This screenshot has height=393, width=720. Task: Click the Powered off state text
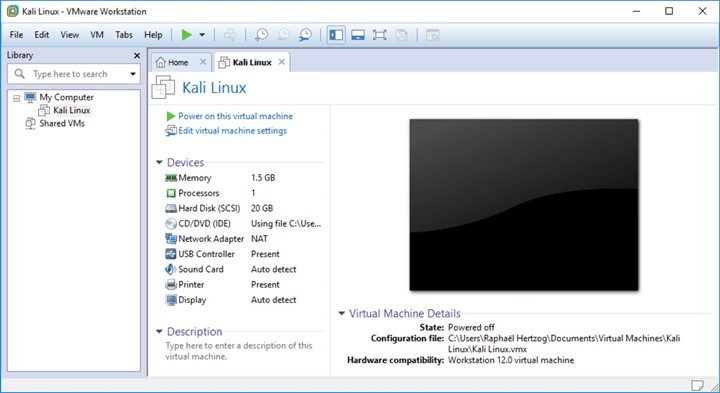[471, 327]
